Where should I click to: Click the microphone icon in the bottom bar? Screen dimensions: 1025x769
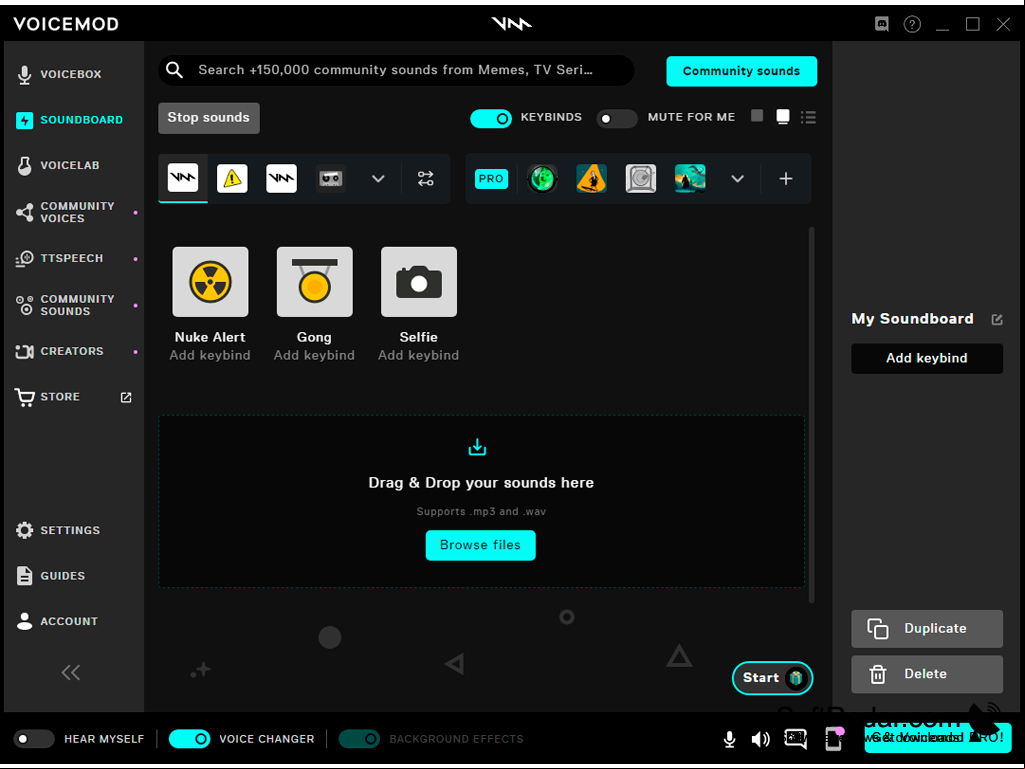tap(730, 740)
